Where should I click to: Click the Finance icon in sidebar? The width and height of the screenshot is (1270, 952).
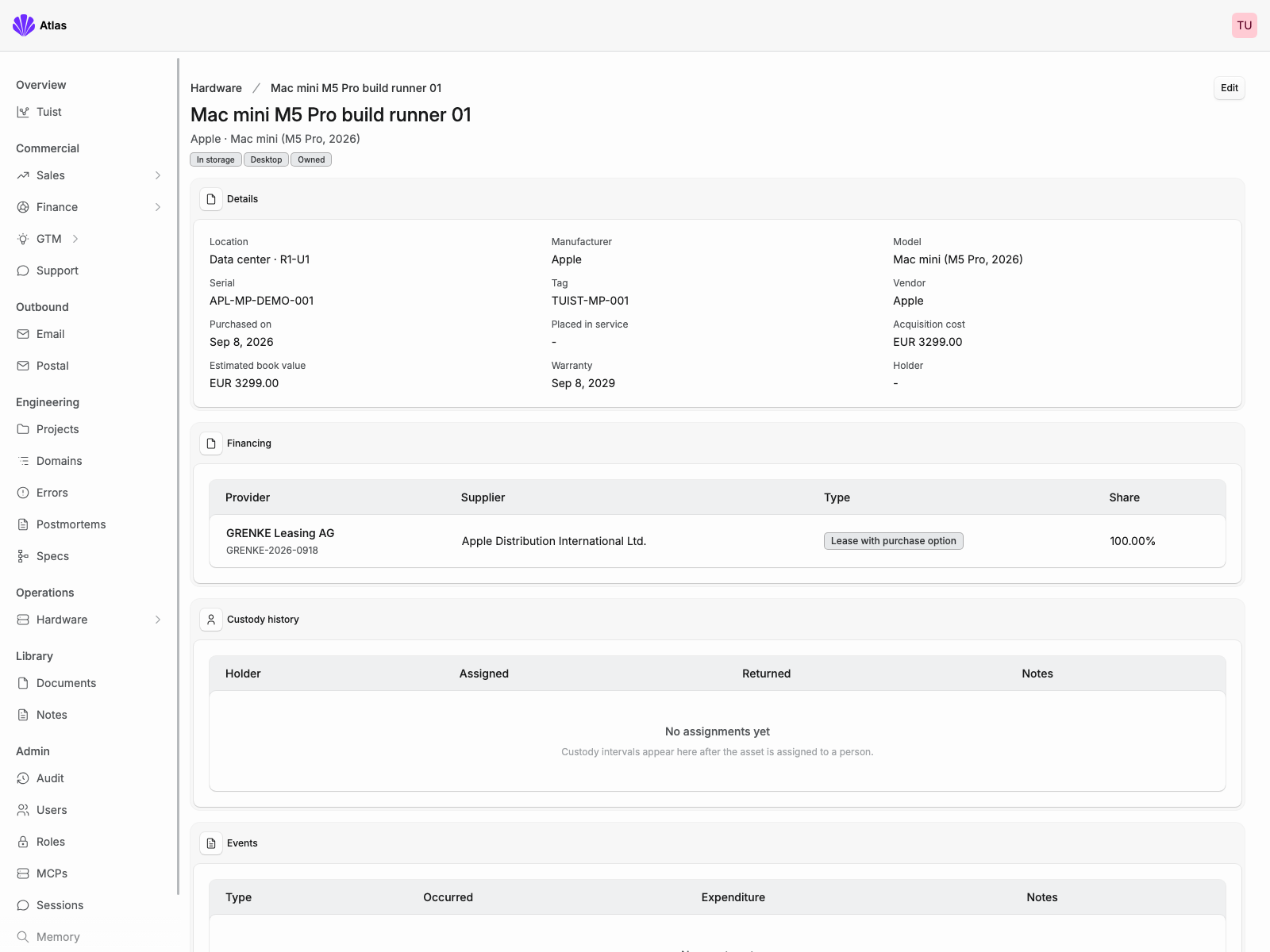coord(23,207)
